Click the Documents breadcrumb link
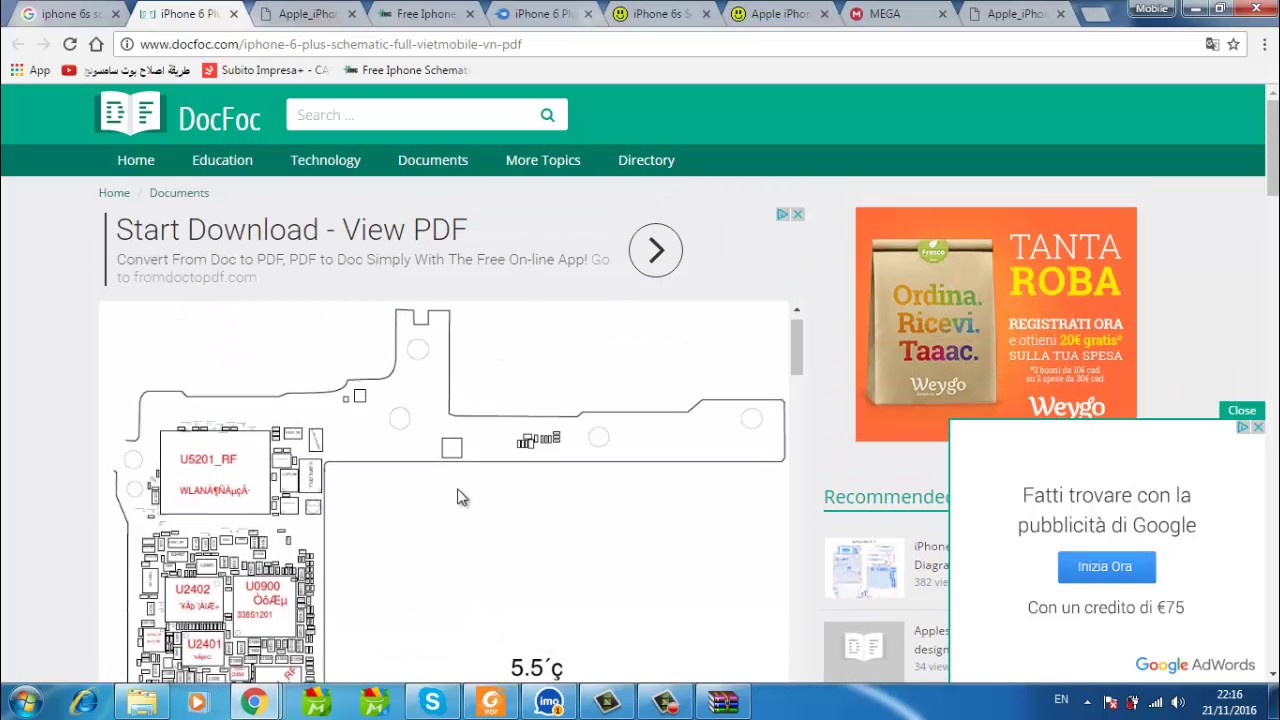 (x=179, y=192)
